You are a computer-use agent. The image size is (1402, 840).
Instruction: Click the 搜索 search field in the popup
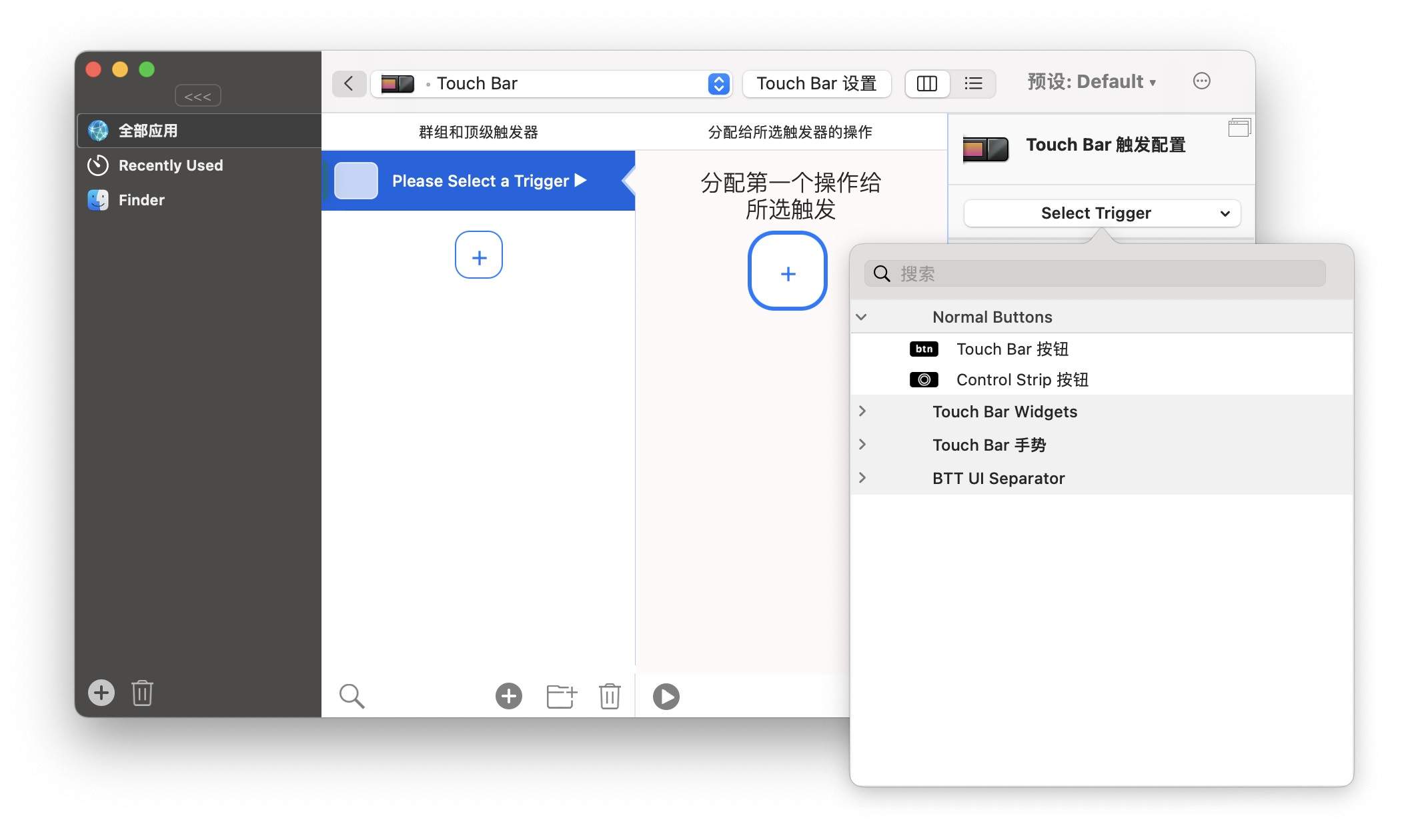1094,273
